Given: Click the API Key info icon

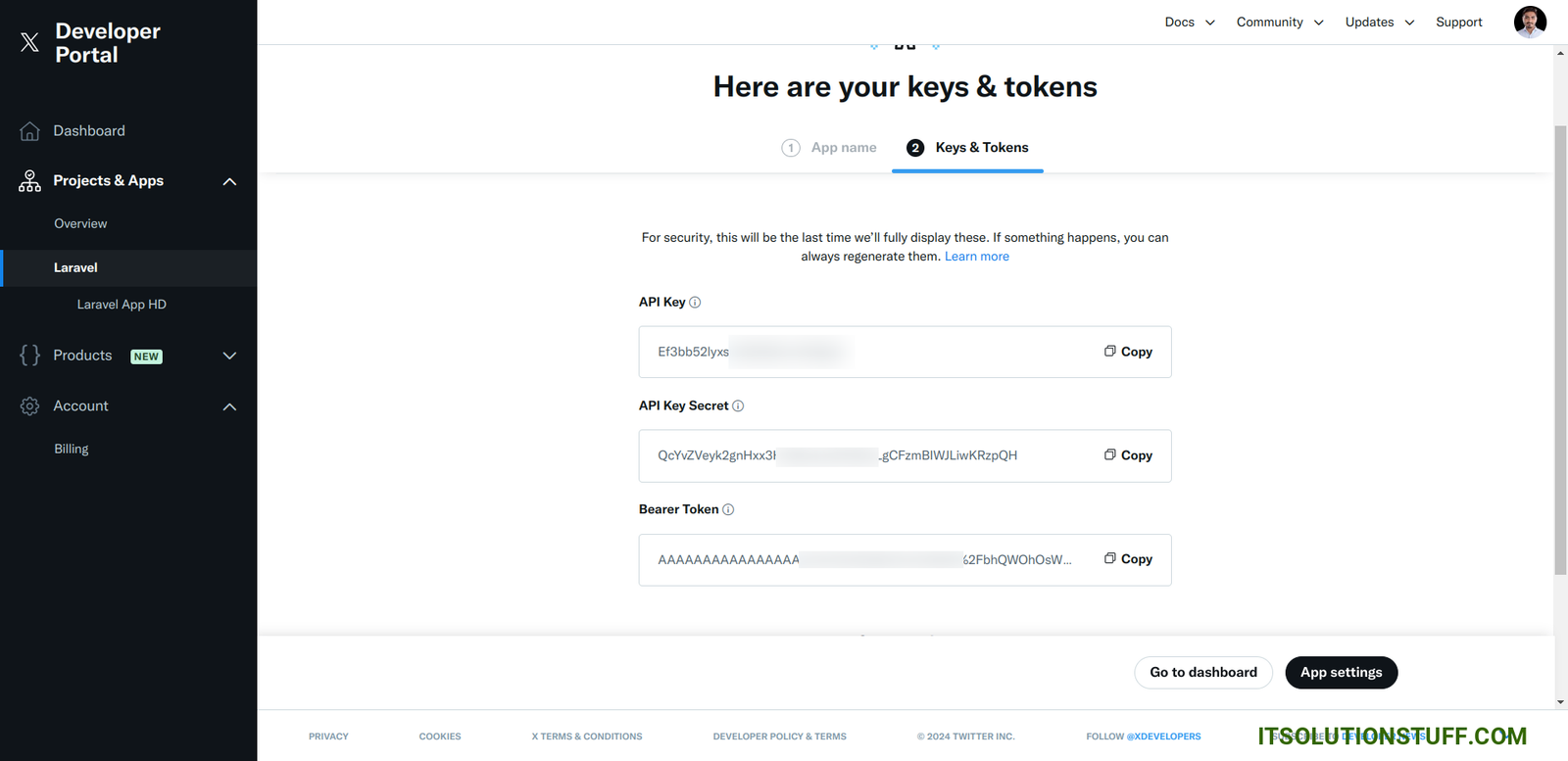Looking at the screenshot, I should point(695,303).
